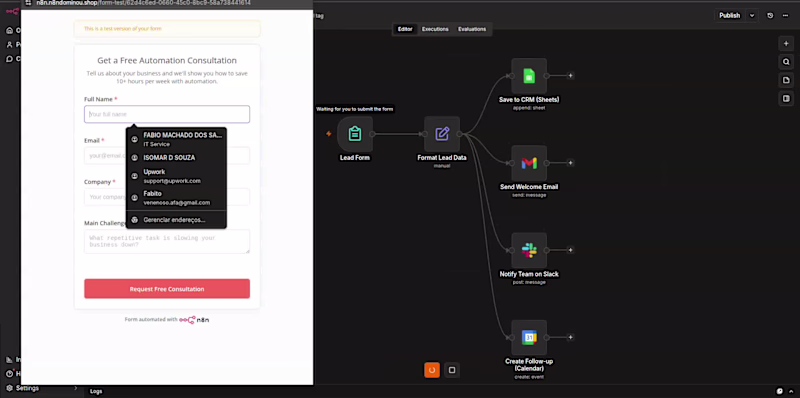Click Get a Free Automation Consultation heading

tap(167, 60)
